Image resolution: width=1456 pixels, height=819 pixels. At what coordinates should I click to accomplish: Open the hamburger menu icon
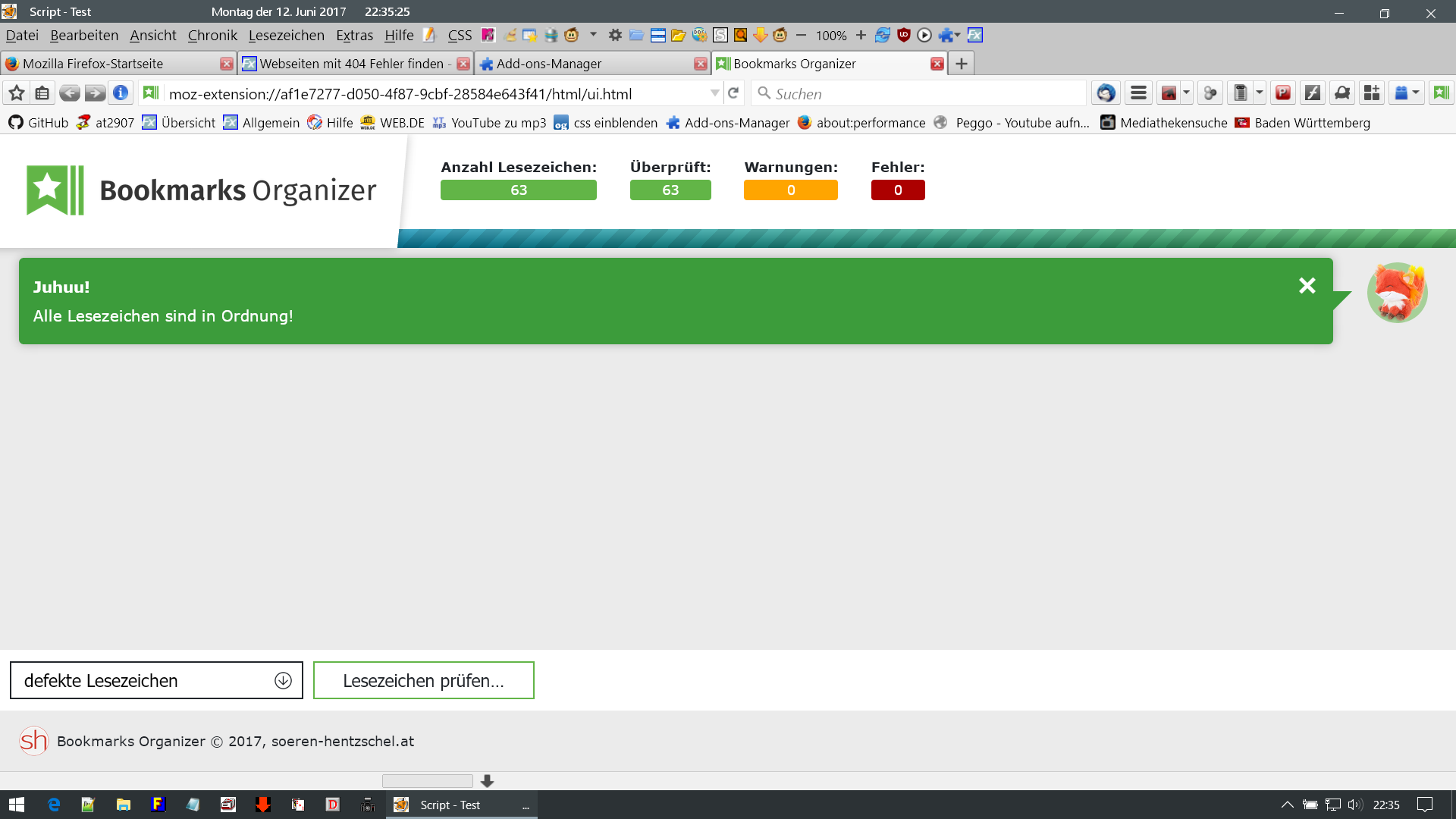(1138, 93)
